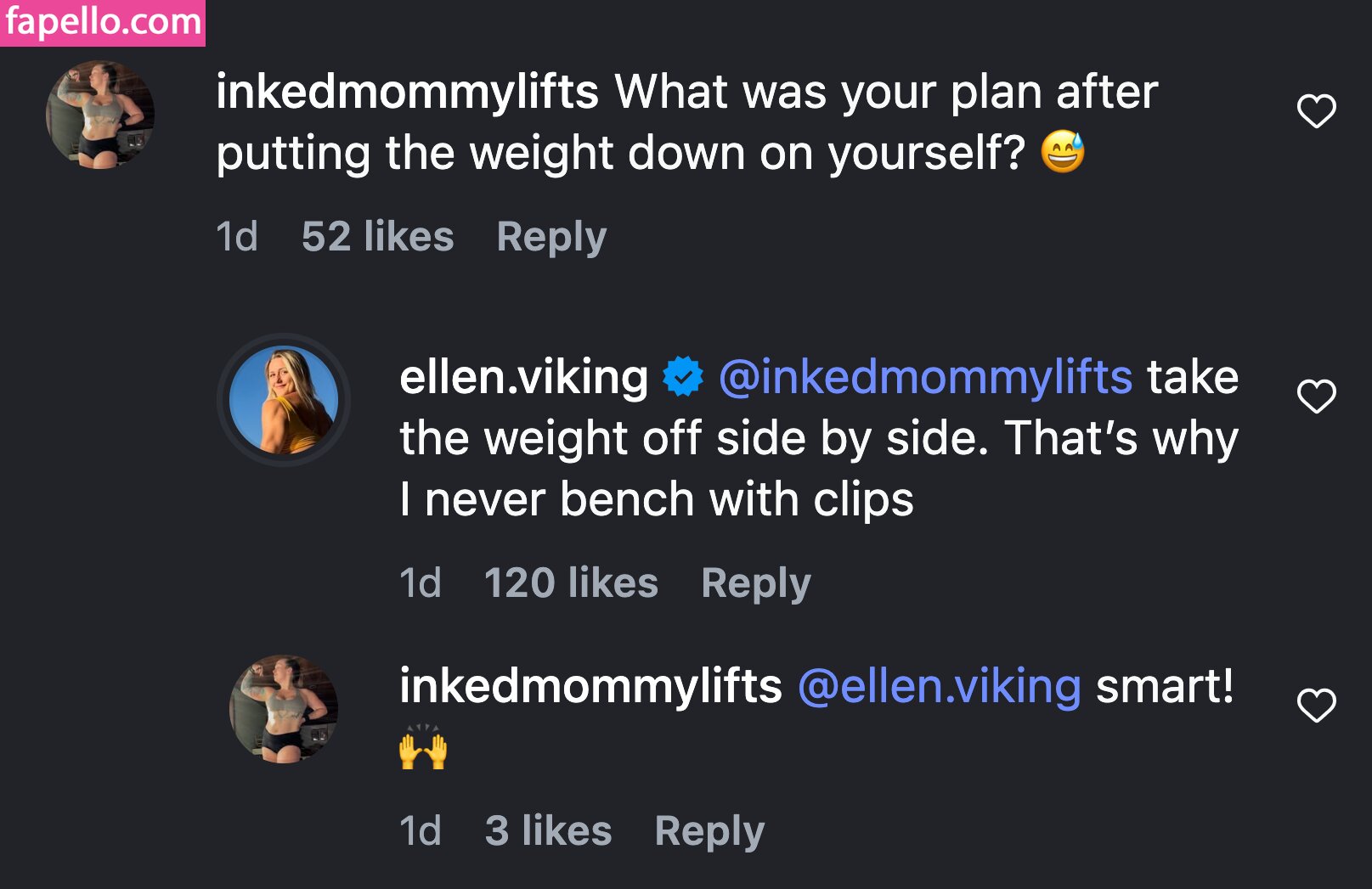Tap the heart on ellen.viking's reply
This screenshot has height=889, width=1372.
click(x=1316, y=397)
